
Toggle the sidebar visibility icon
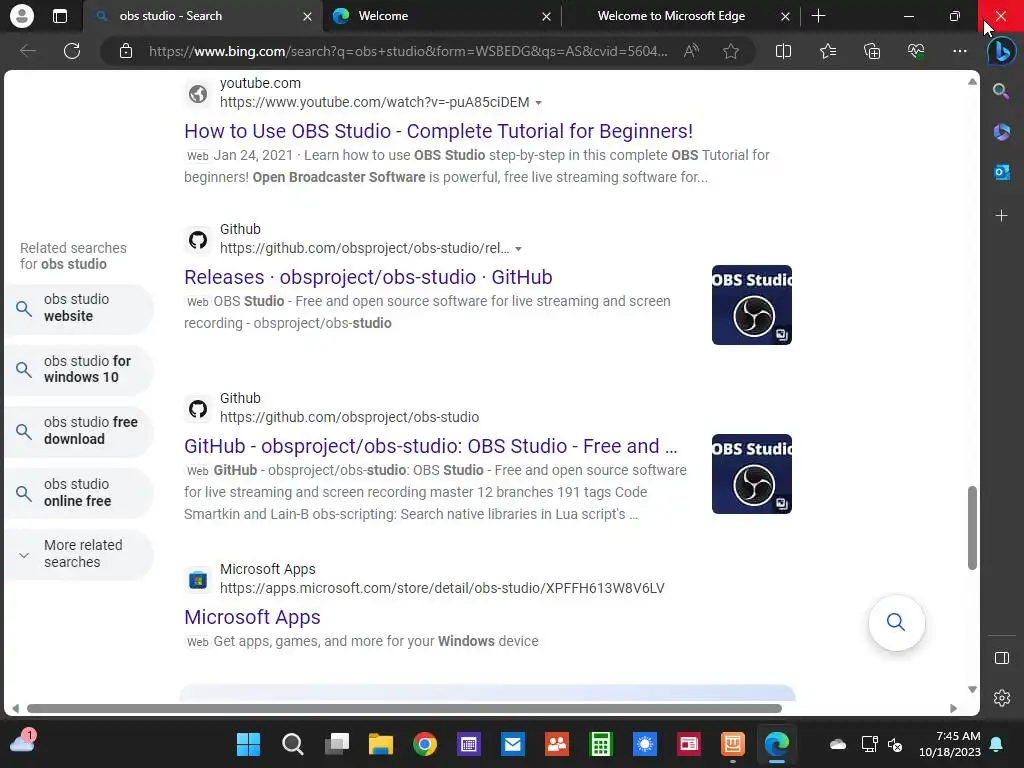pyautogui.click(x=1001, y=658)
